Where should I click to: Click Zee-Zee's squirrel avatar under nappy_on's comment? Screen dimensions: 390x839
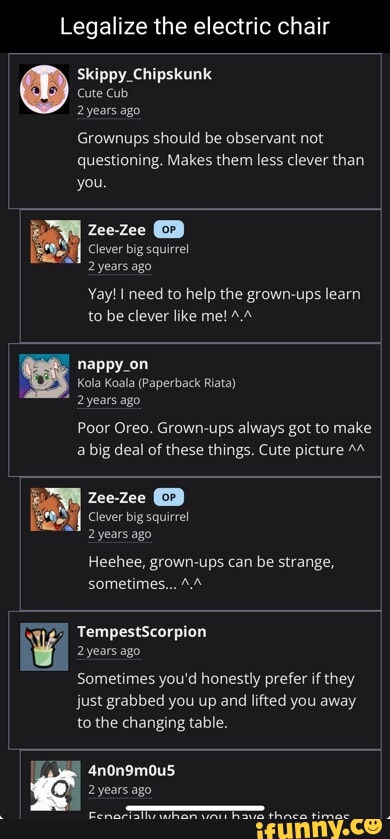coord(56,509)
